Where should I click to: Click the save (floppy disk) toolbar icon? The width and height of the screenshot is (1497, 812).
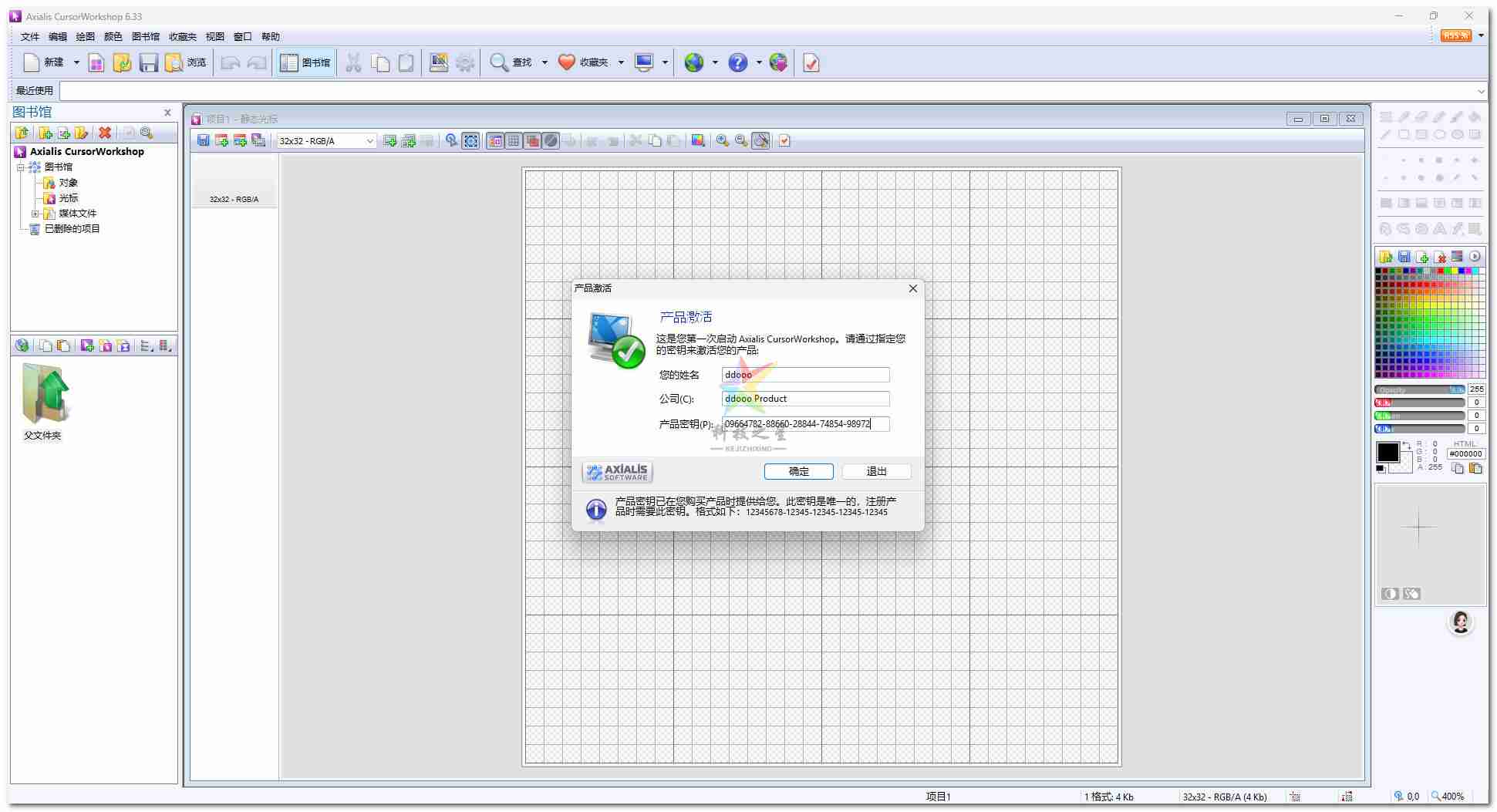148,62
